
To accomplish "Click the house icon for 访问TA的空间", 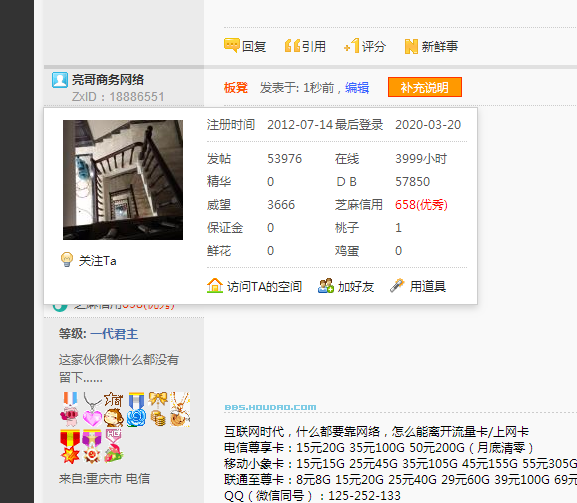I will point(215,286).
